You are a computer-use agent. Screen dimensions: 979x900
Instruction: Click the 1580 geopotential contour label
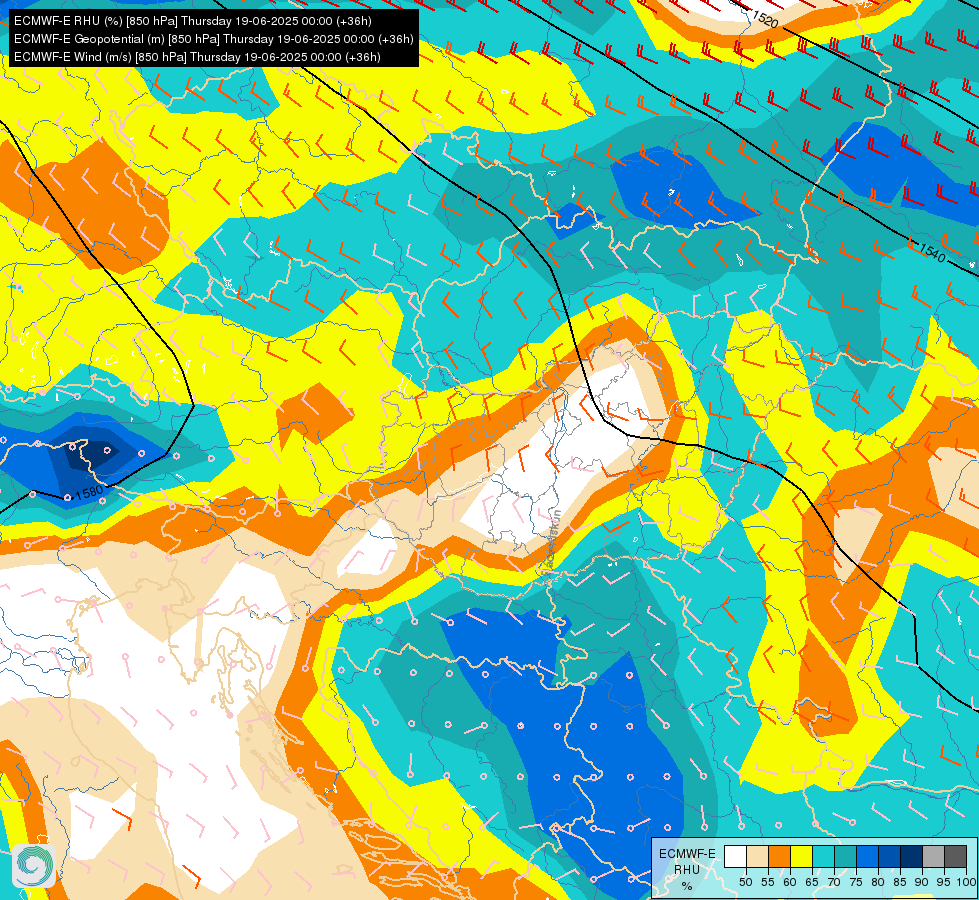[x=89, y=493]
